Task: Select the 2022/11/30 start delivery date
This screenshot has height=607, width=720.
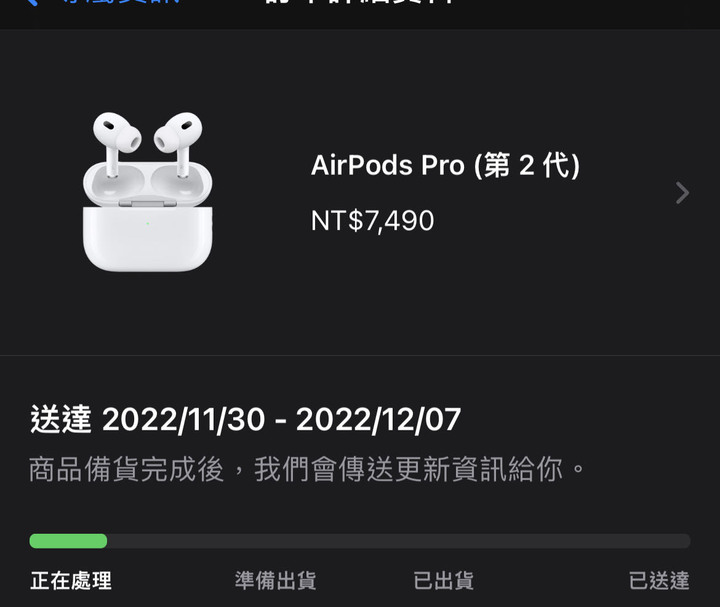Action: (x=184, y=420)
